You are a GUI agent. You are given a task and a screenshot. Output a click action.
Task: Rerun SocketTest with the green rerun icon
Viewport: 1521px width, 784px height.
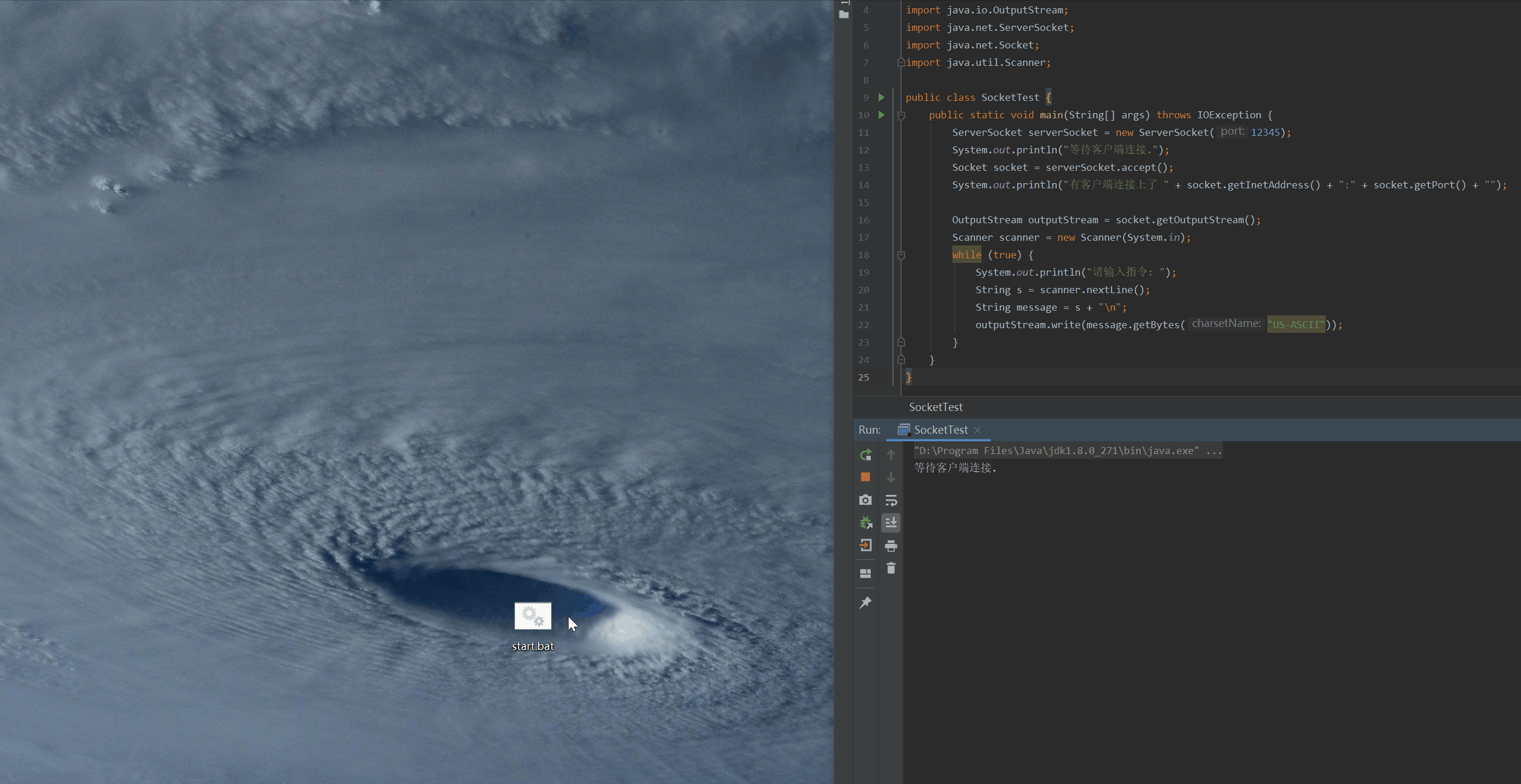coord(865,455)
